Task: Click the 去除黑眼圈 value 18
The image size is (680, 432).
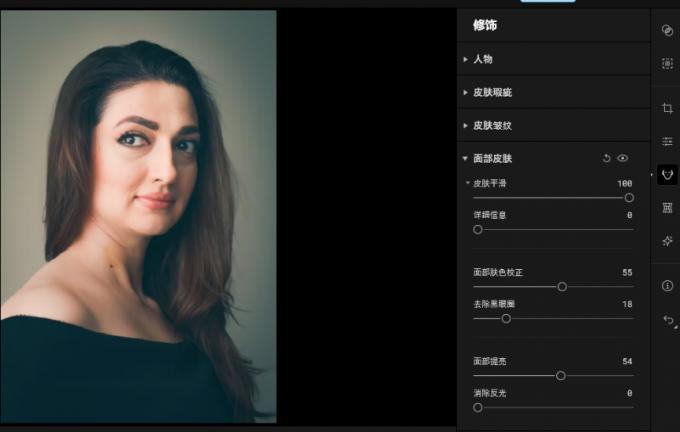Action: tap(627, 304)
